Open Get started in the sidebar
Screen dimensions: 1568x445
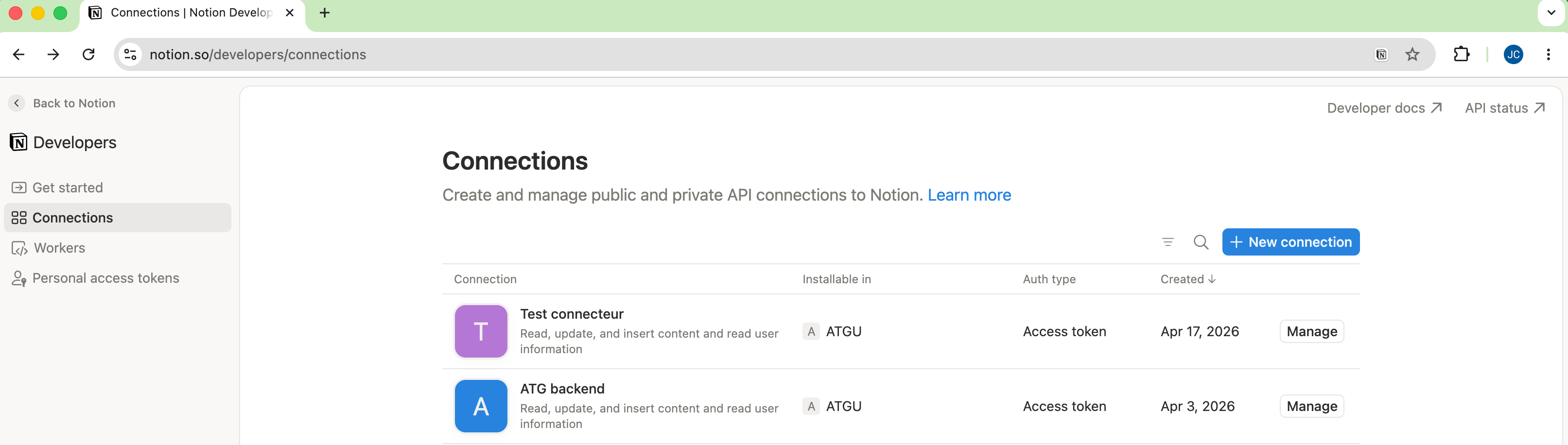[118, 188]
